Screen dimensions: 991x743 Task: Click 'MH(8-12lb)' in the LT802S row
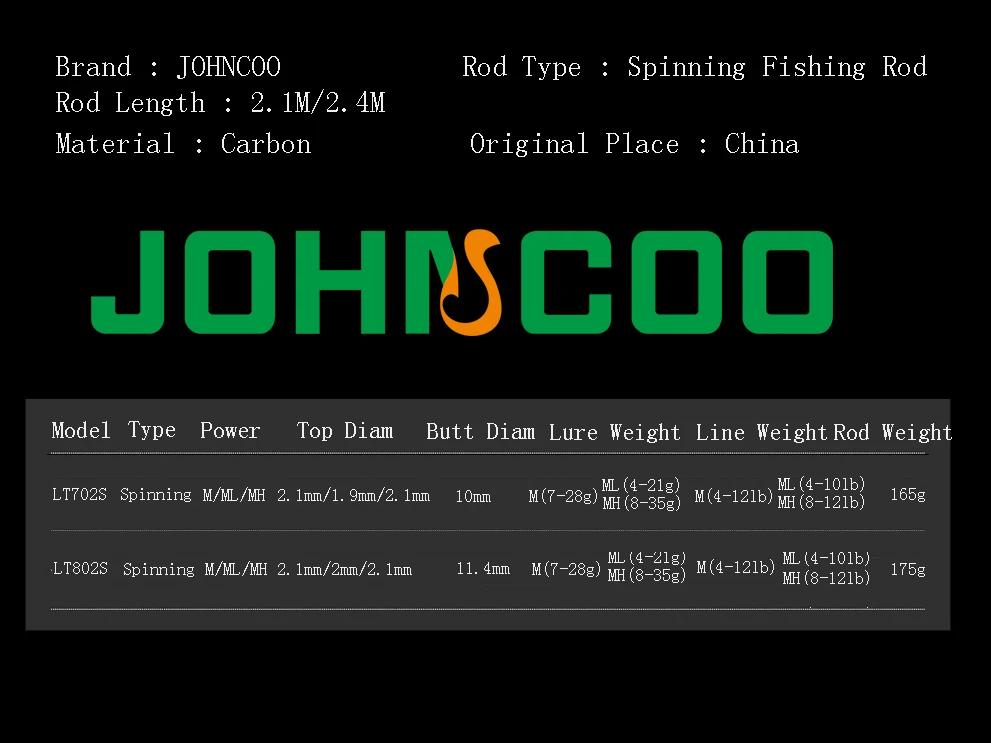point(826,578)
